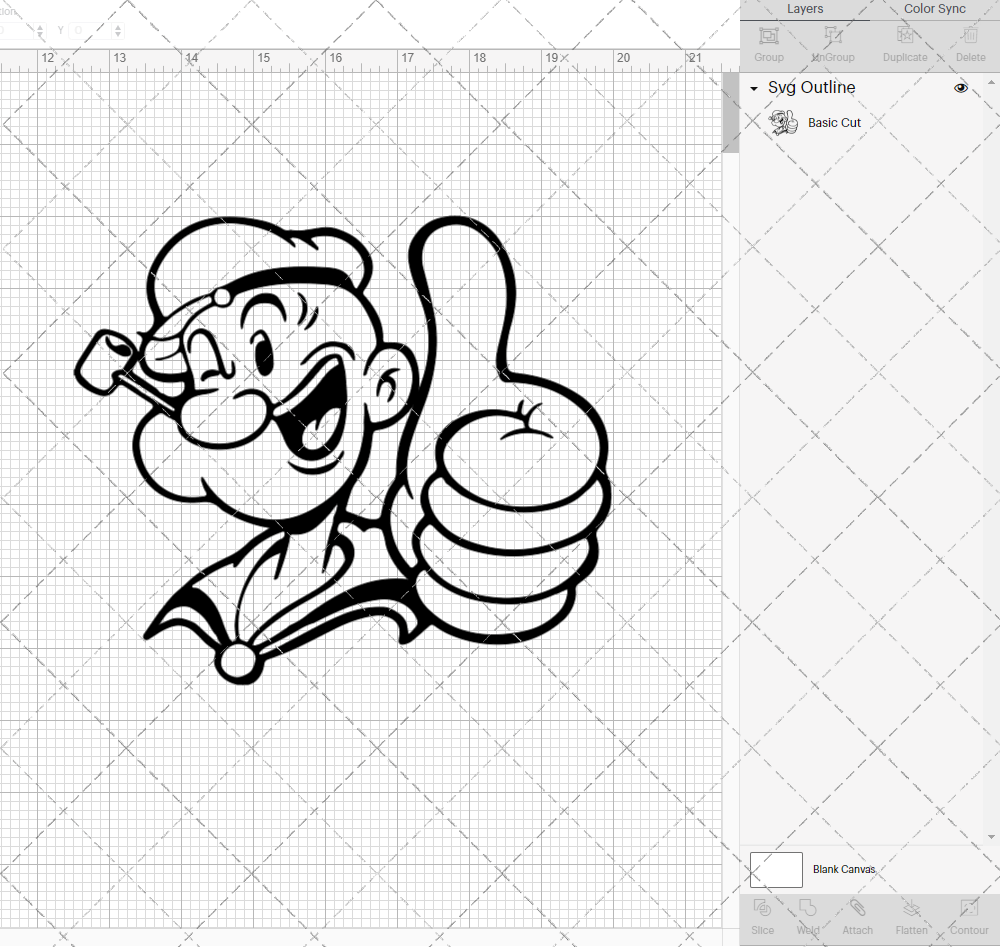Viewport: 1000px width, 947px height.
Task: Click the vertical canvas scrollbar
Action: coord(731,110)
